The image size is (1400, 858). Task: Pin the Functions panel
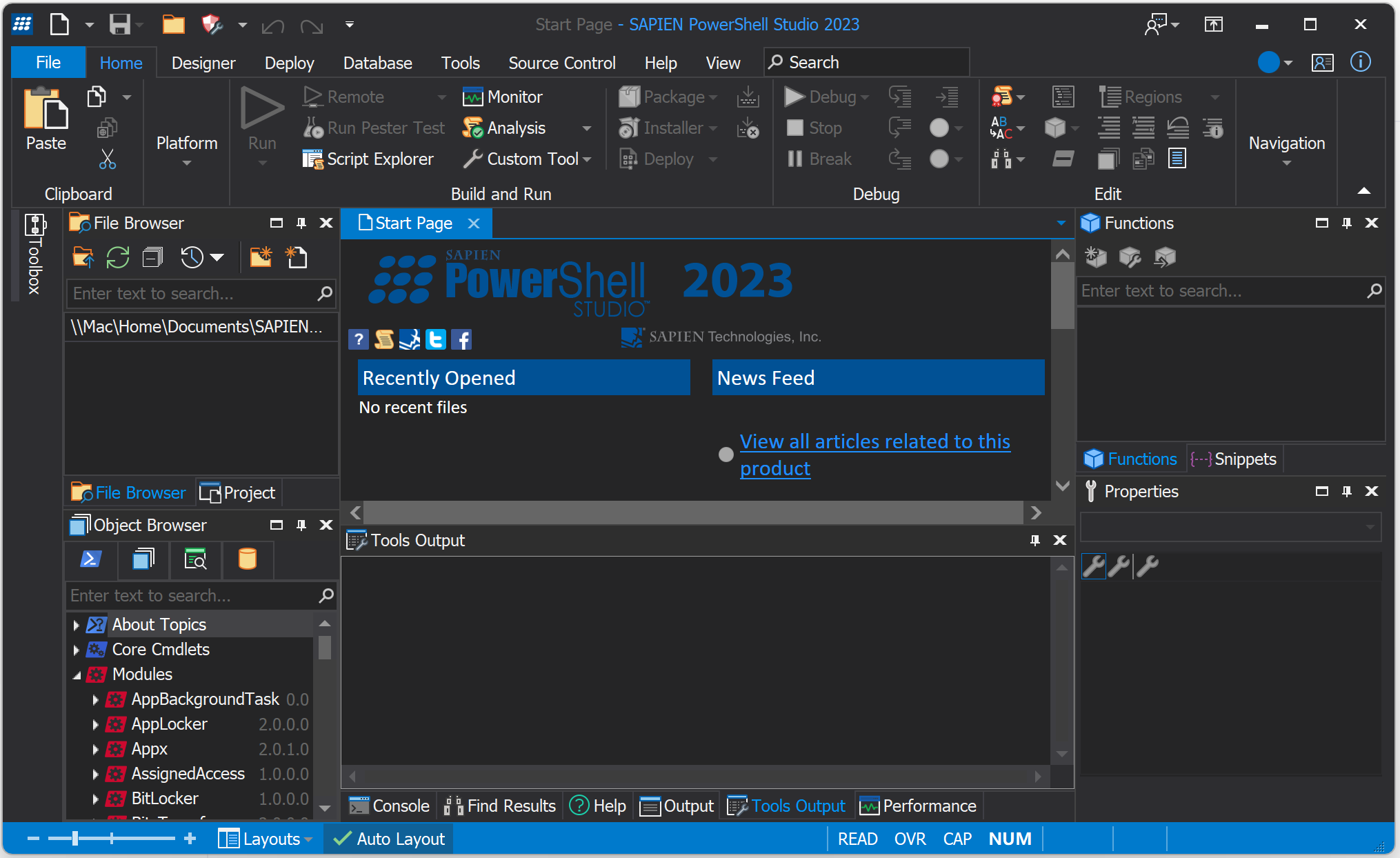(x=1346, y=223)
